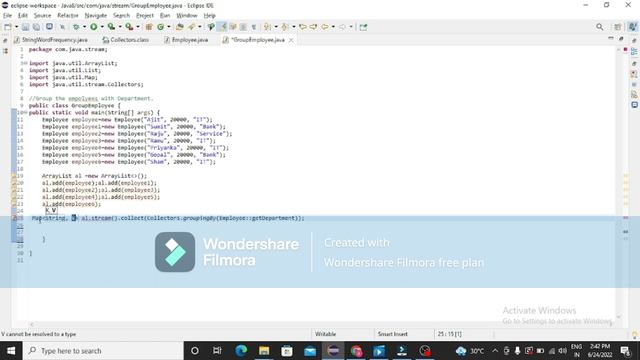Maximize the editor area
The height and width of the screenshot is (360, 640).
(x=621, y=38)
